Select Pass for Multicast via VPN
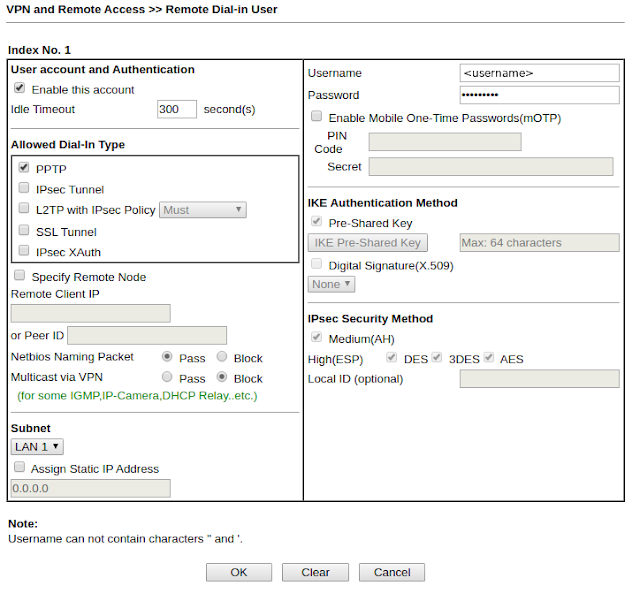Viewport: 640px width, 601px height. (x=167, y=377)
